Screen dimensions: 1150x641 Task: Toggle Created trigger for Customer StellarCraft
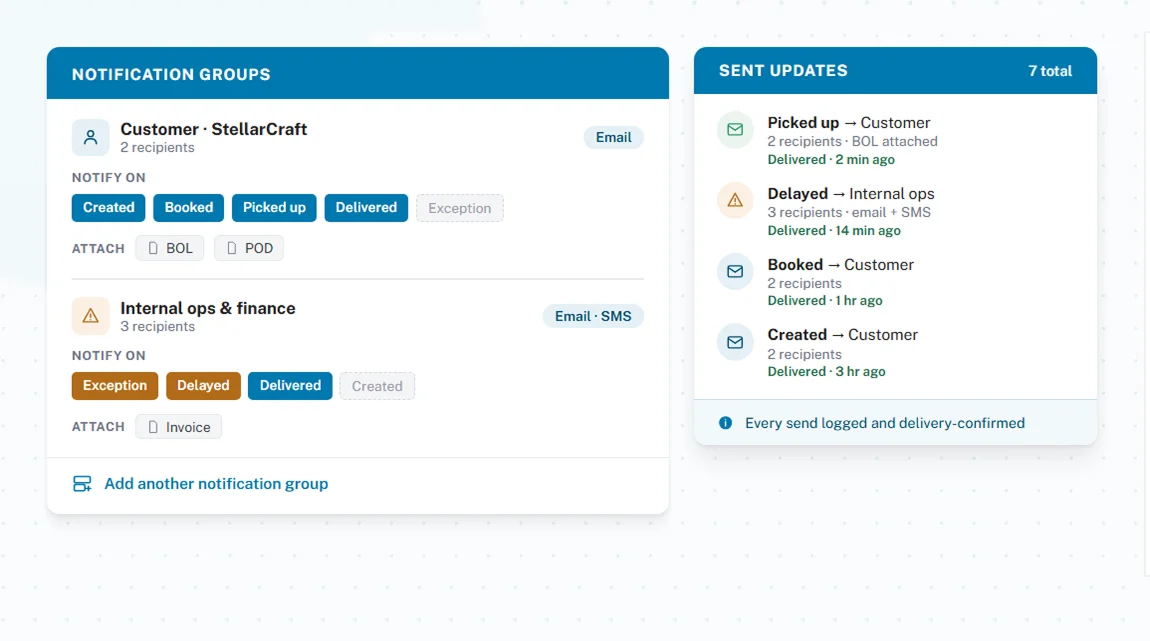coord(109,208)
